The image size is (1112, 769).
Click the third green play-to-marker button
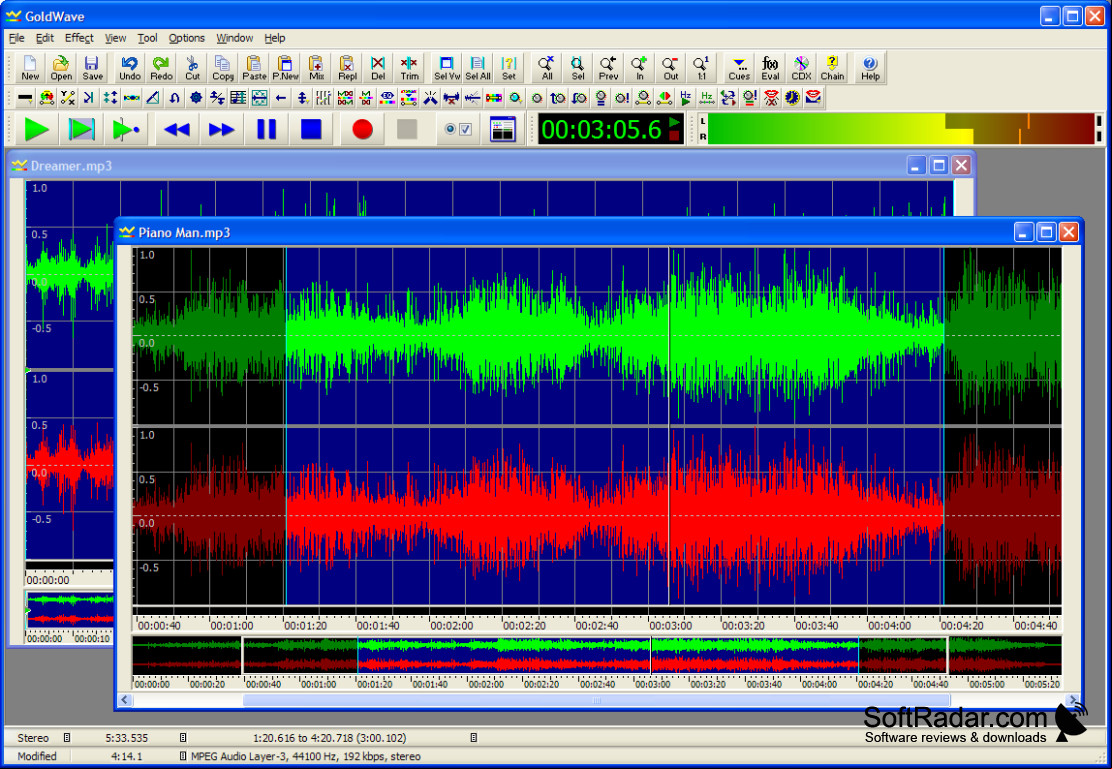(126, 129)
